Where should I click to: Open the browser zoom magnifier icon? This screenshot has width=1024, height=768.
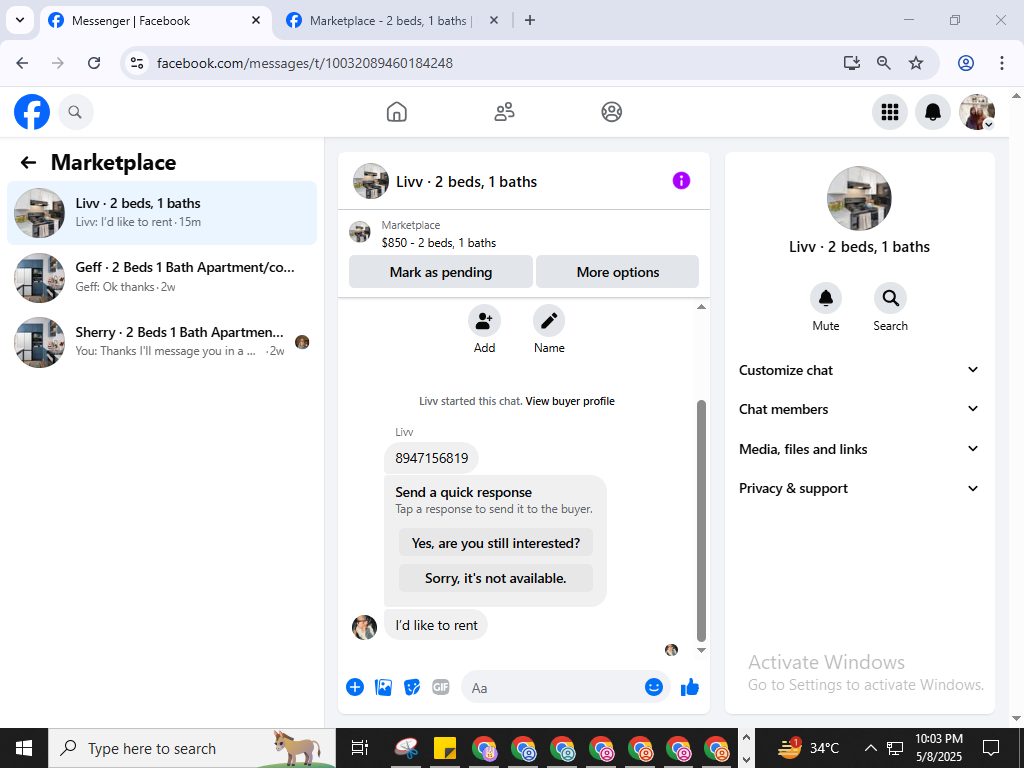(884, 63)
